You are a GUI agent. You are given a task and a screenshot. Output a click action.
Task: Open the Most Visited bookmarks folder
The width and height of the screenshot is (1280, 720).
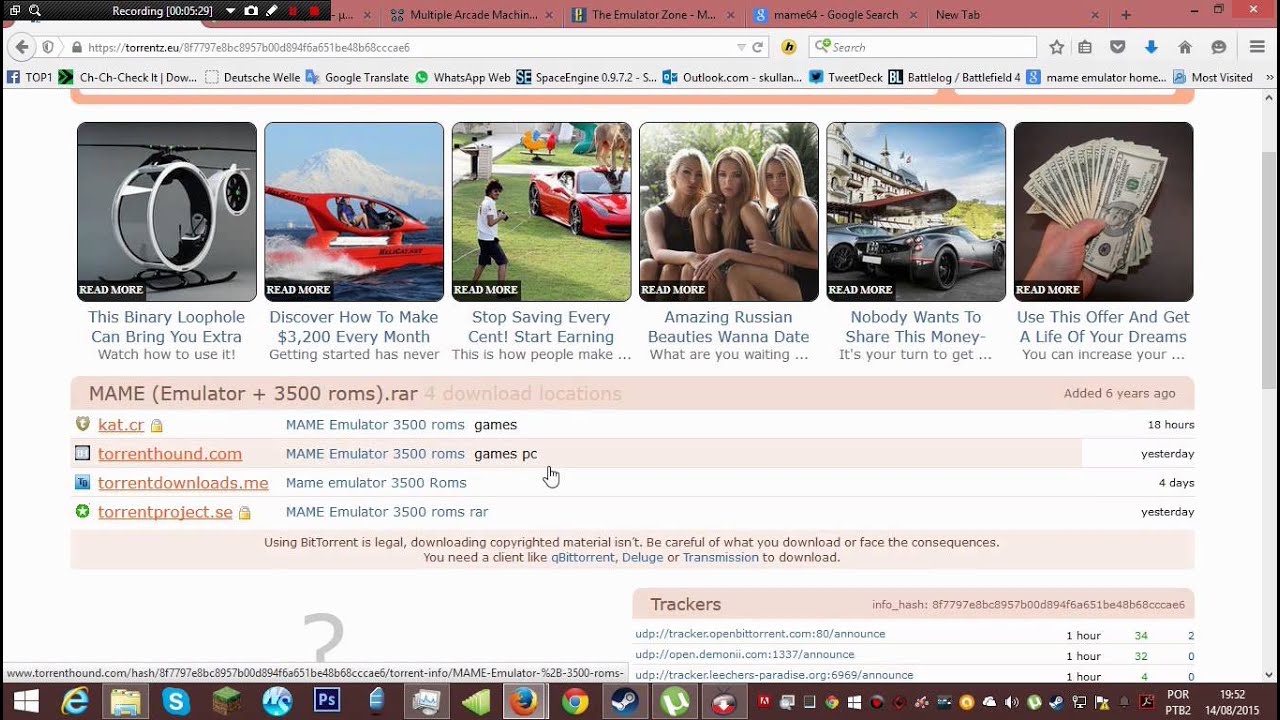coord(1213,77)
